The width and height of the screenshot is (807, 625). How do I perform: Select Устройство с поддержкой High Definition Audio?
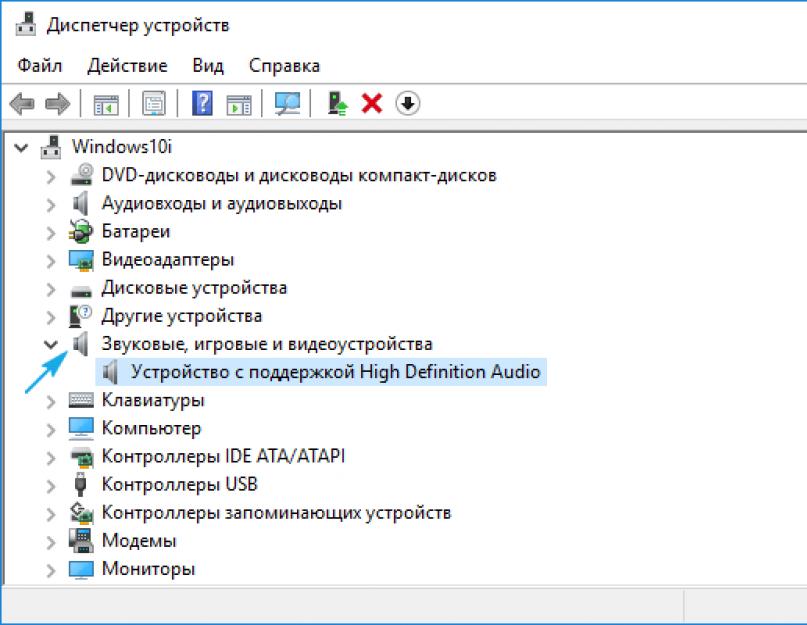click(336, 372)
